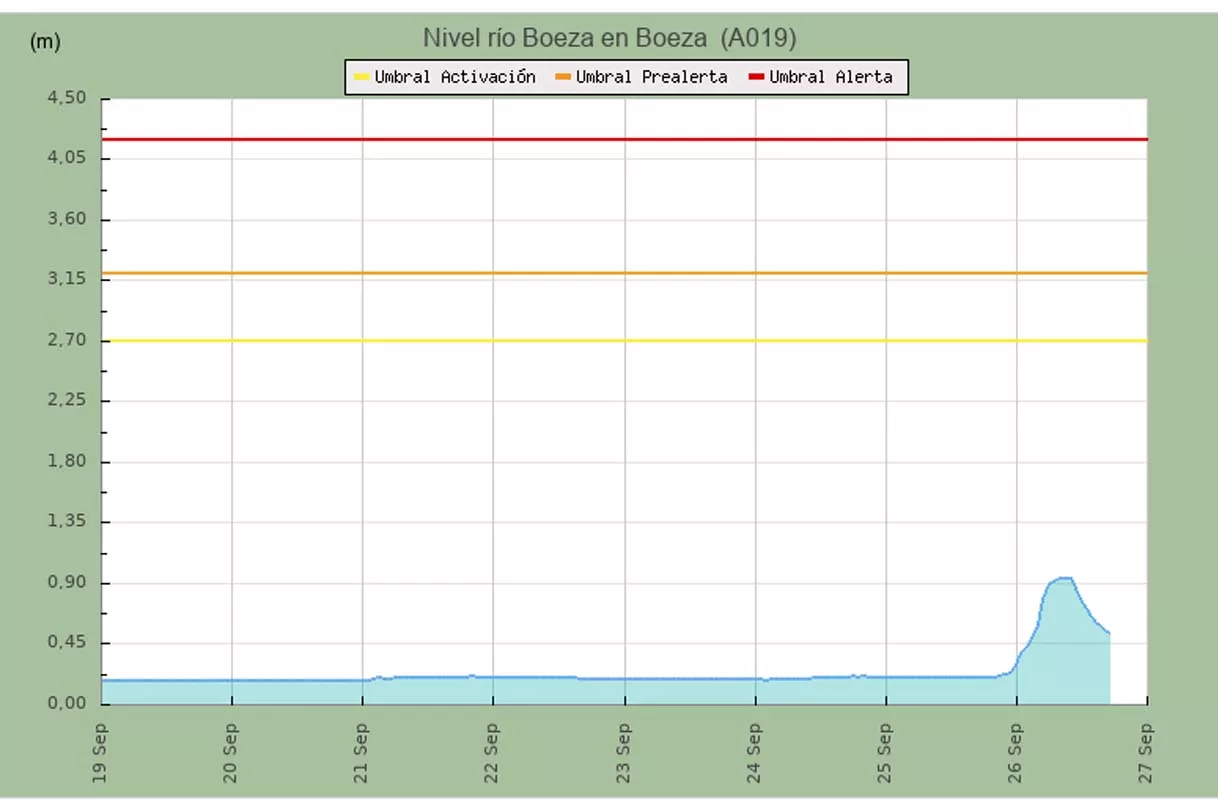Screen dimensions: 1218x800
Task: Click the 0,00 value on the y-axis
Action: (x=68, y=704)
